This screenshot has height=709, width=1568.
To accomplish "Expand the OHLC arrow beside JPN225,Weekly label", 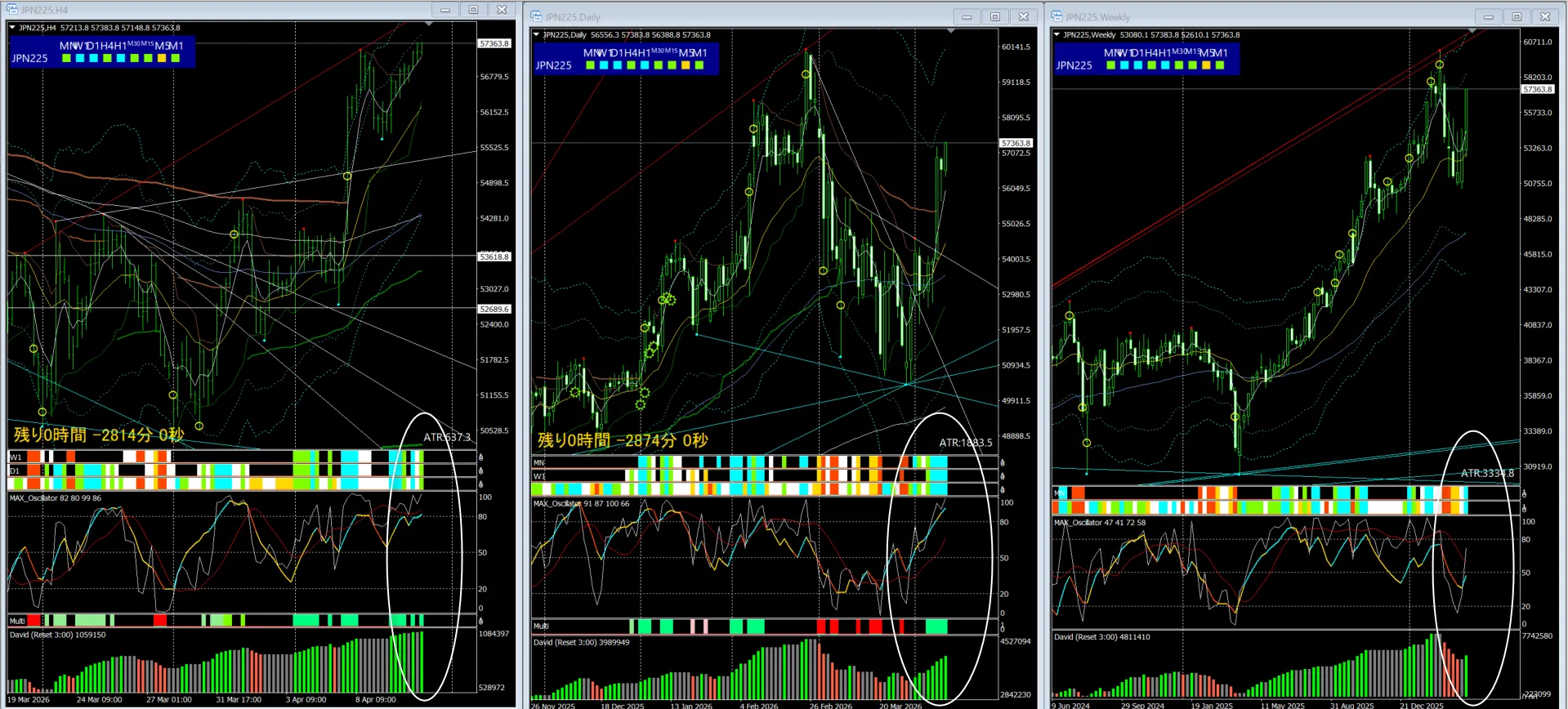I will 1057,35.
